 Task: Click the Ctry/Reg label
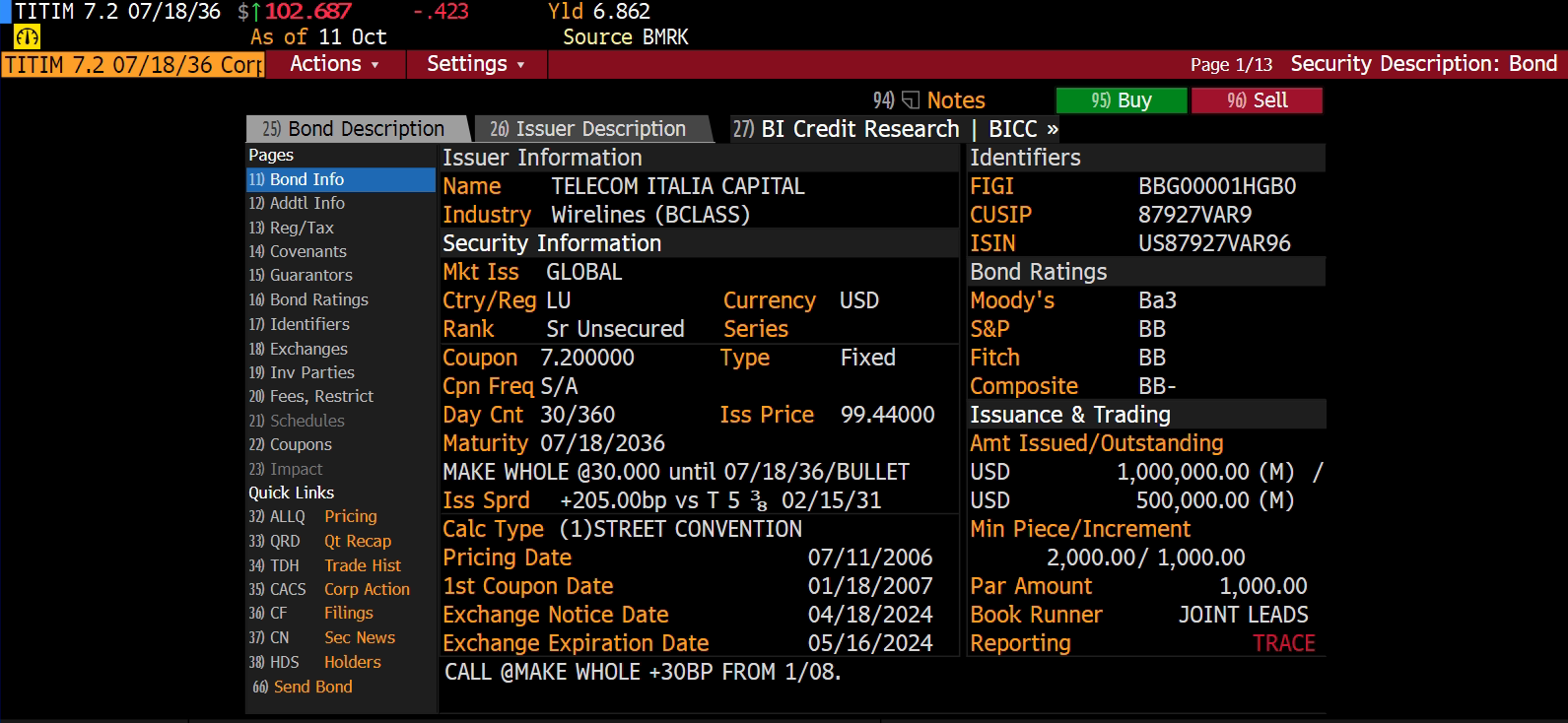[489, 300]
